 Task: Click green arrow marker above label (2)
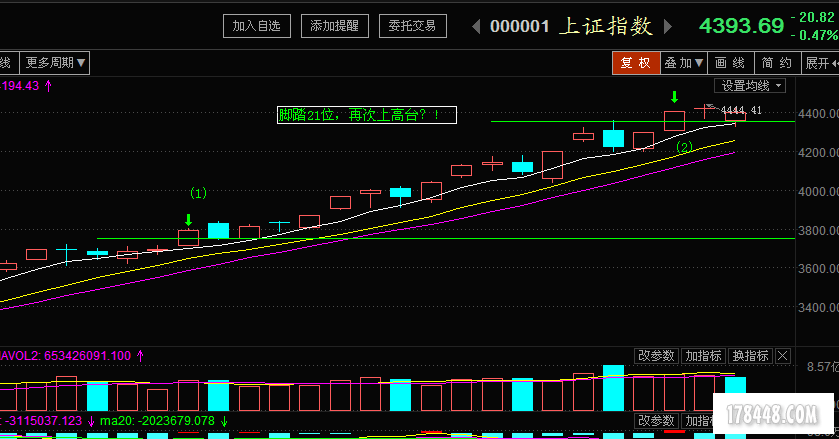(674, 97)
